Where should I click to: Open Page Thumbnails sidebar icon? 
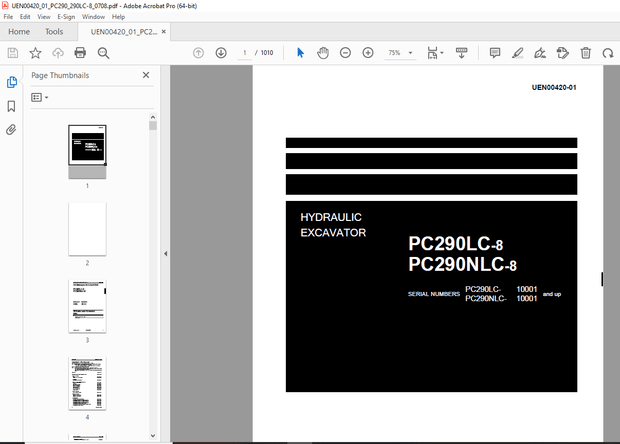point(11,82)
